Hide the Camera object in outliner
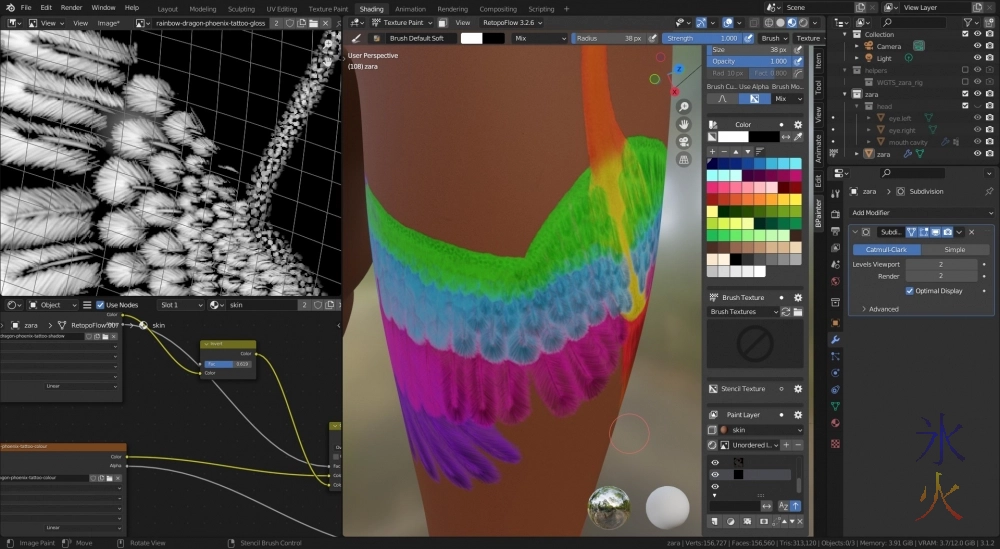The width and height of the screenshot is (1000, 549). coord(977,46)
